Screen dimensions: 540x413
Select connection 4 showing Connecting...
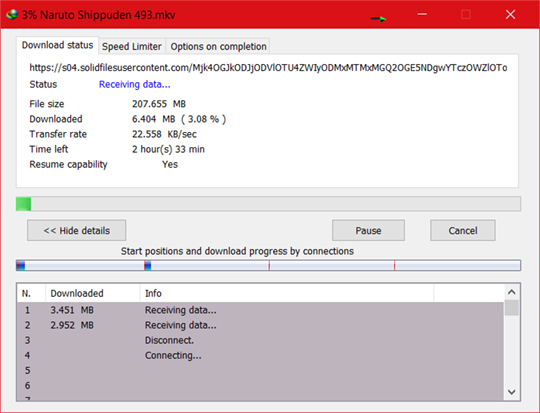[x=260, y=355]
